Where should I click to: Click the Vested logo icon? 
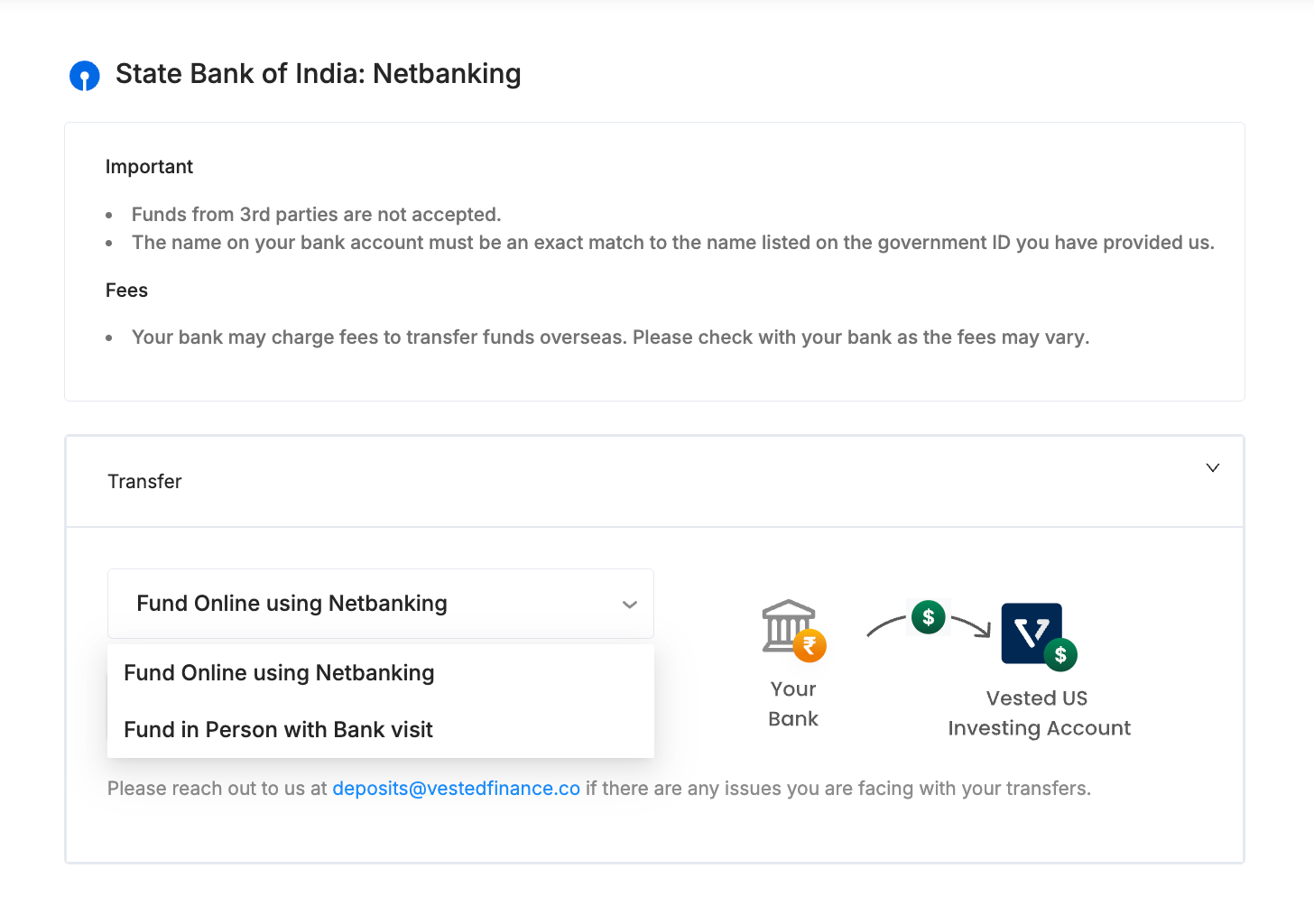pos(1030,632)
